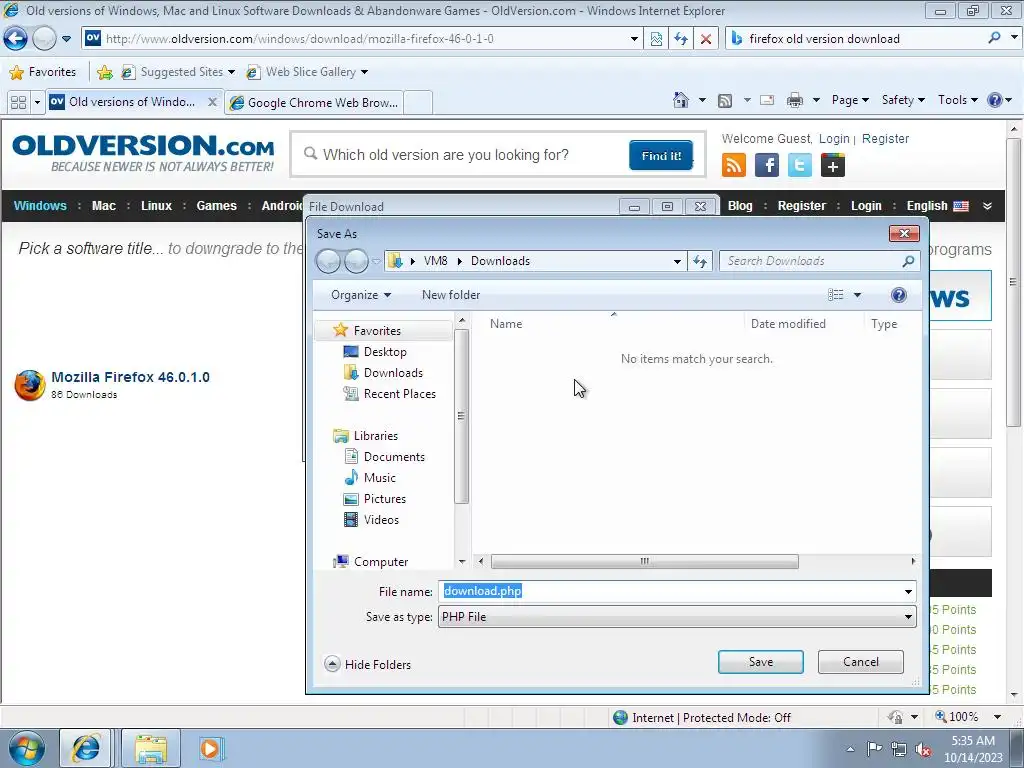Switch to Google Chrome Web Browser tab
The width and height of the screenshot is (1024, 768).
pos(314,103)
